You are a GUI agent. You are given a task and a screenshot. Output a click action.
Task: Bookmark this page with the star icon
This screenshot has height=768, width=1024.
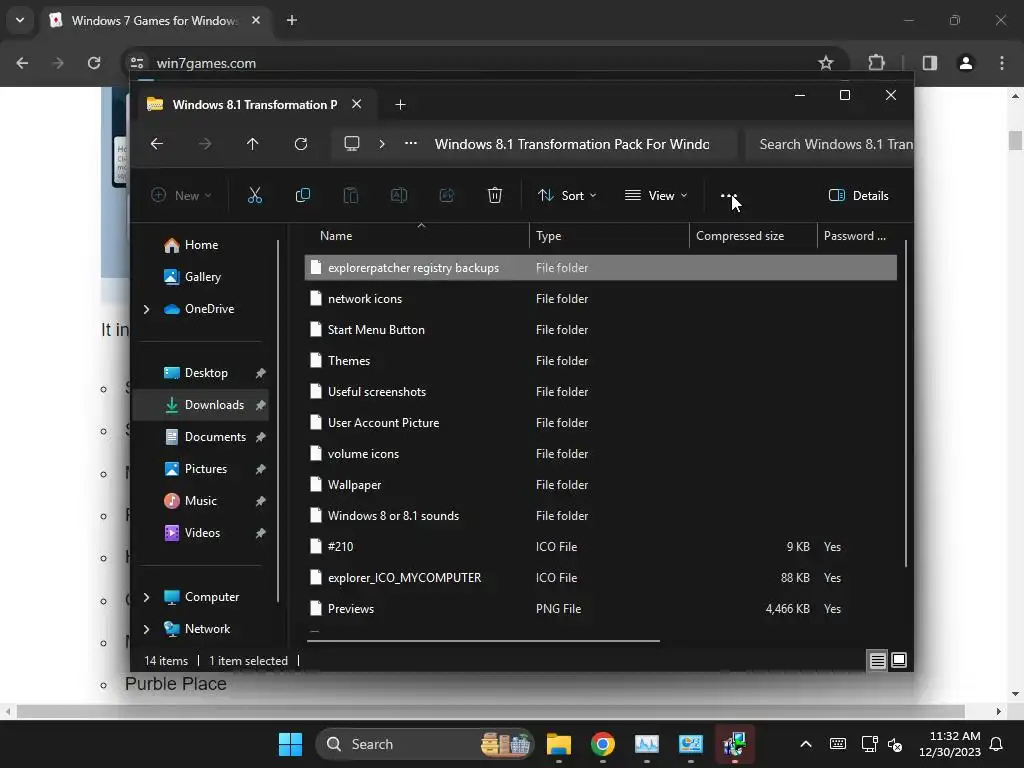coord(826,63)
